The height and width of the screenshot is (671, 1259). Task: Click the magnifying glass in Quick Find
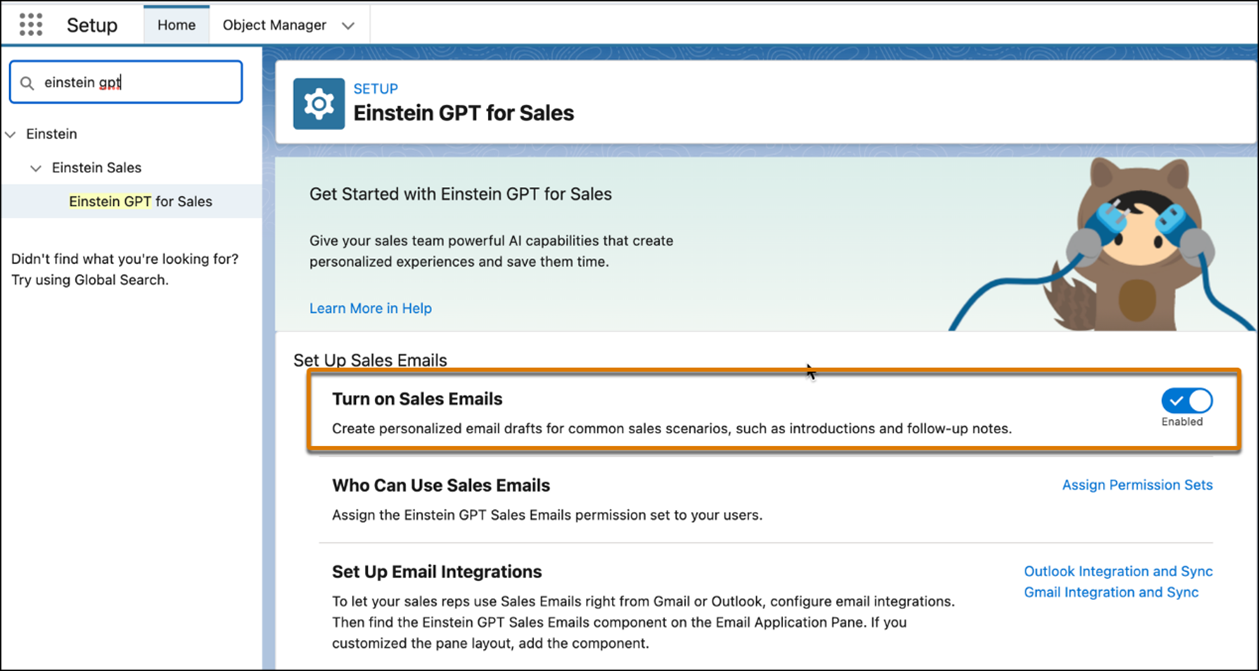[x=27, y=81]
